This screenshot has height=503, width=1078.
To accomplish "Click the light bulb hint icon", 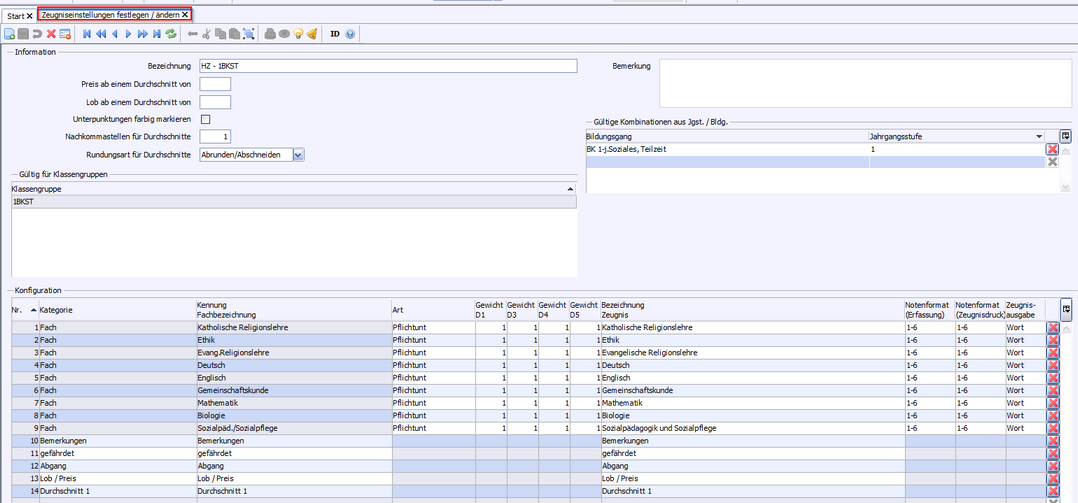I will [298, 34].
